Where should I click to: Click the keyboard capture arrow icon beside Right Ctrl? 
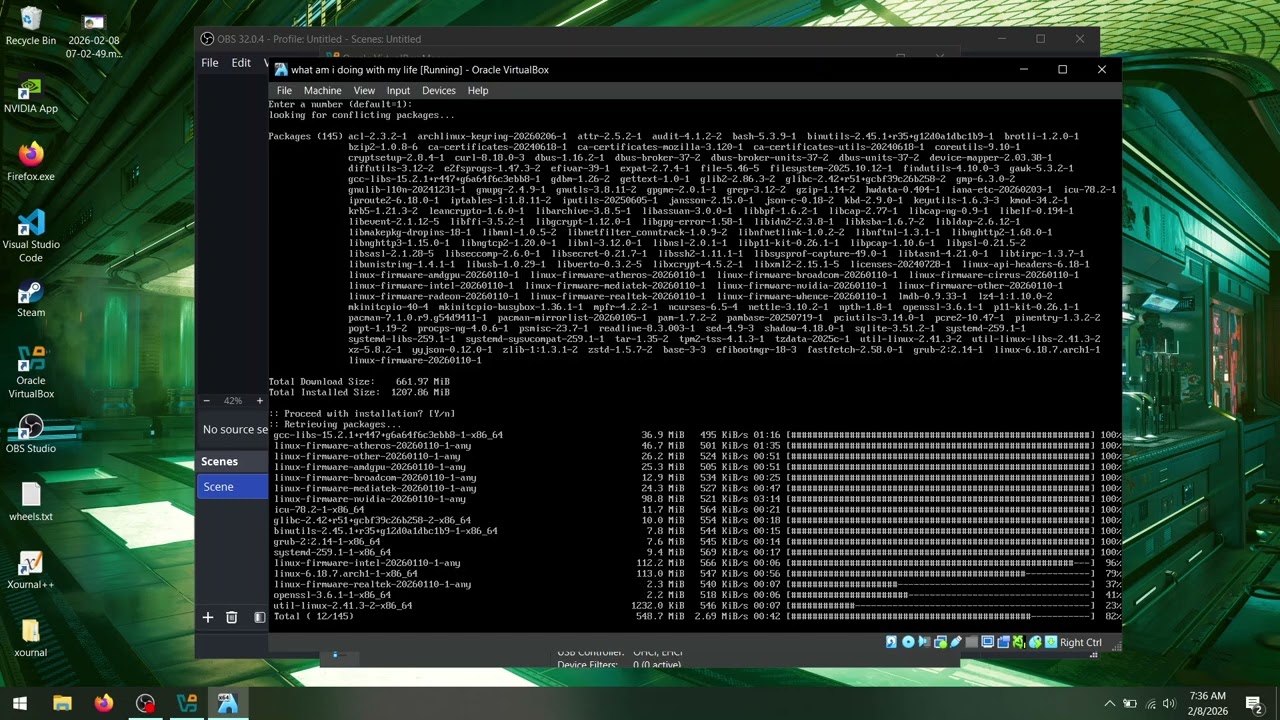coord(1051,642)
